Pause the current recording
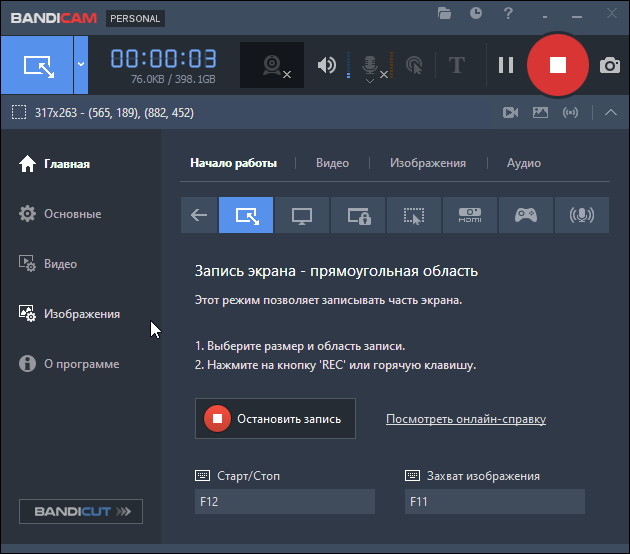This screenshot has width=630, height=554. (506, 65)
